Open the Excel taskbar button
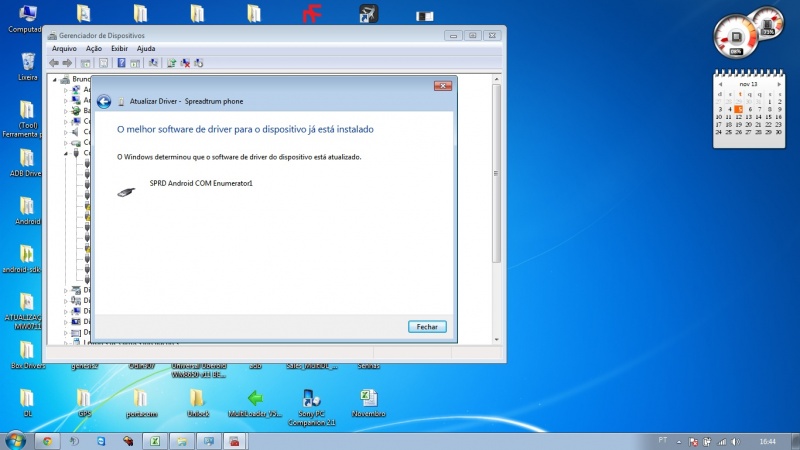This screenshot has width=800, height=450. (155, 441)
